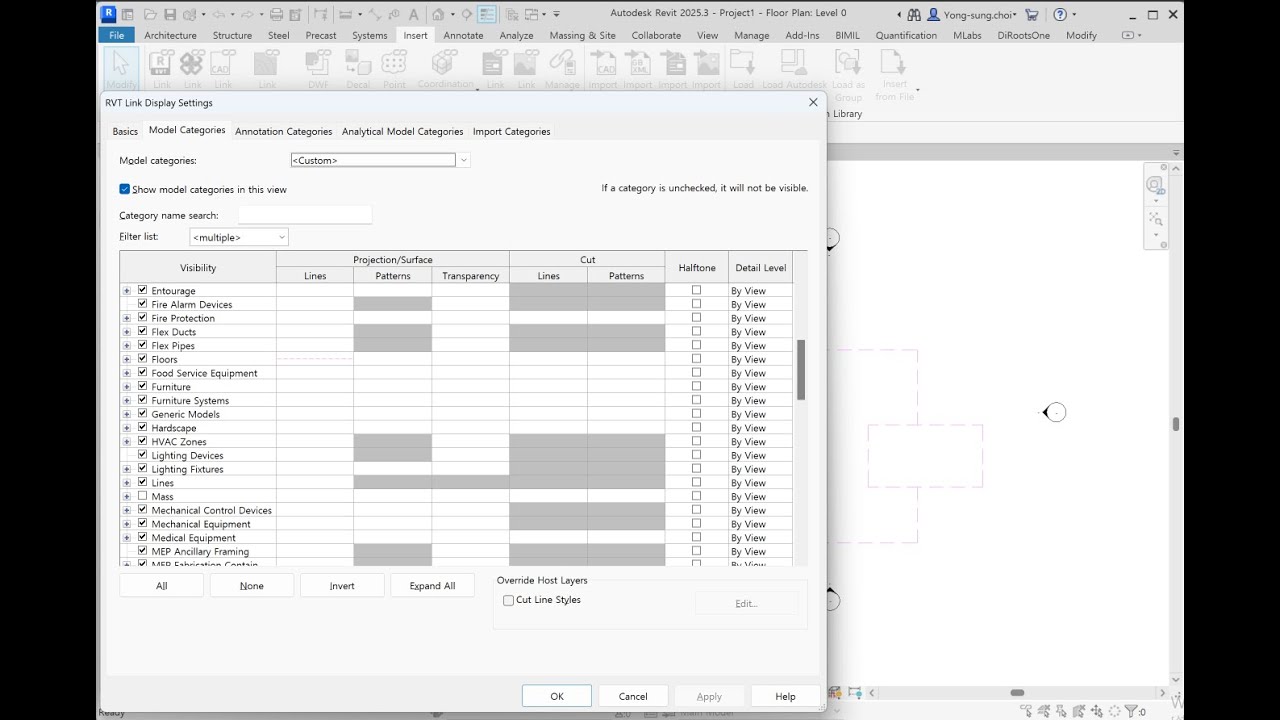Switch to the Basics tab
This screenshot has width=1280, height=720.
tap(125, 132)
